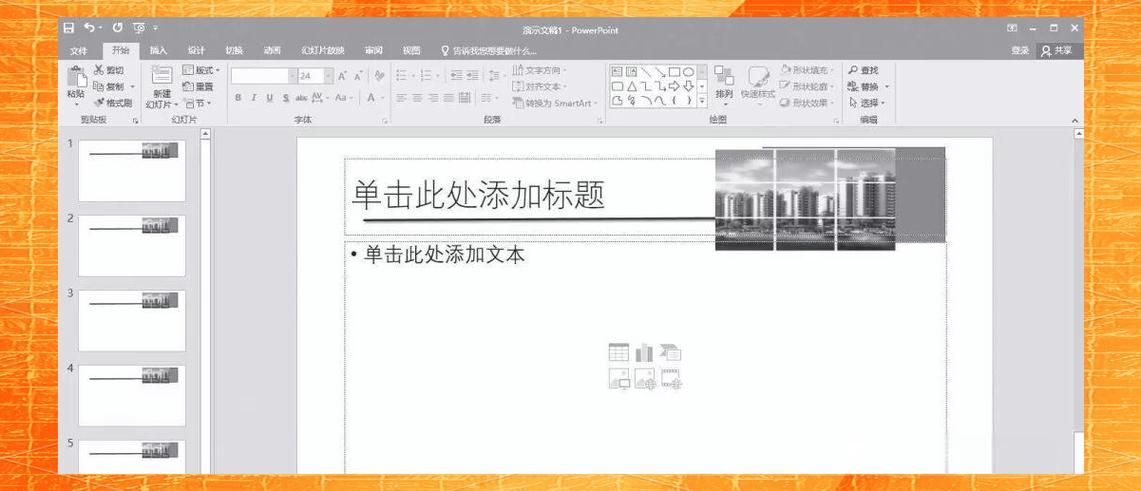
Task: Toggle Strikethrough abc formatting
Action: point(301,97)
